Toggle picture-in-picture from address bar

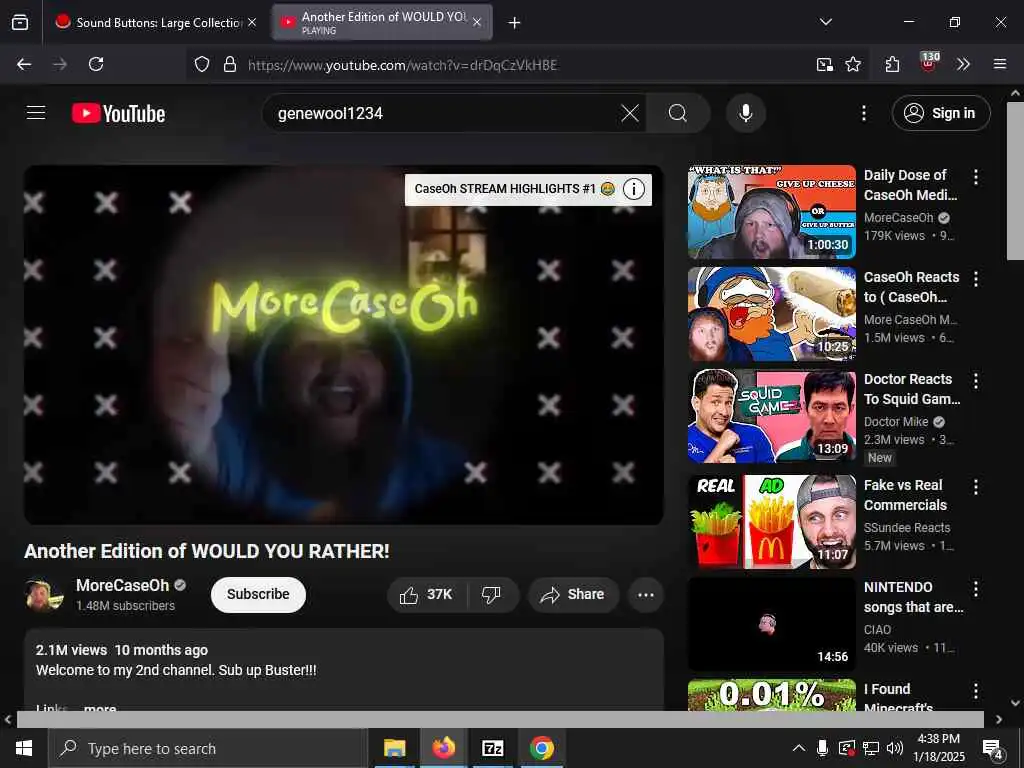coord(825,64)
